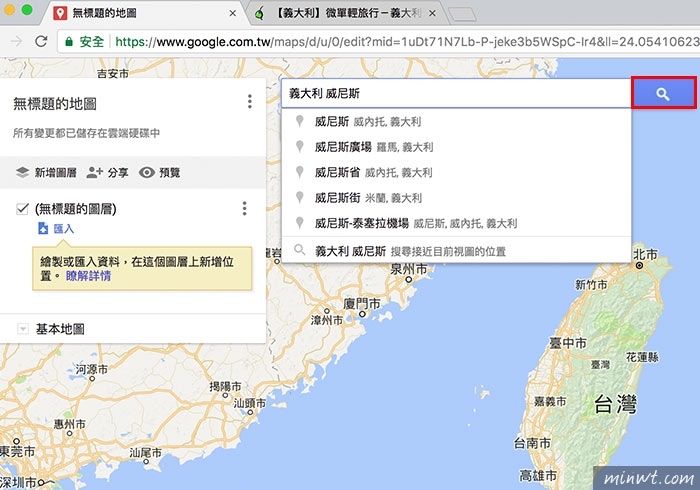Select 威尼斯街 米蘭, 義大利 suggestion
The width and height of the screenshot is (700, 490).
click(x=367, y=198)
